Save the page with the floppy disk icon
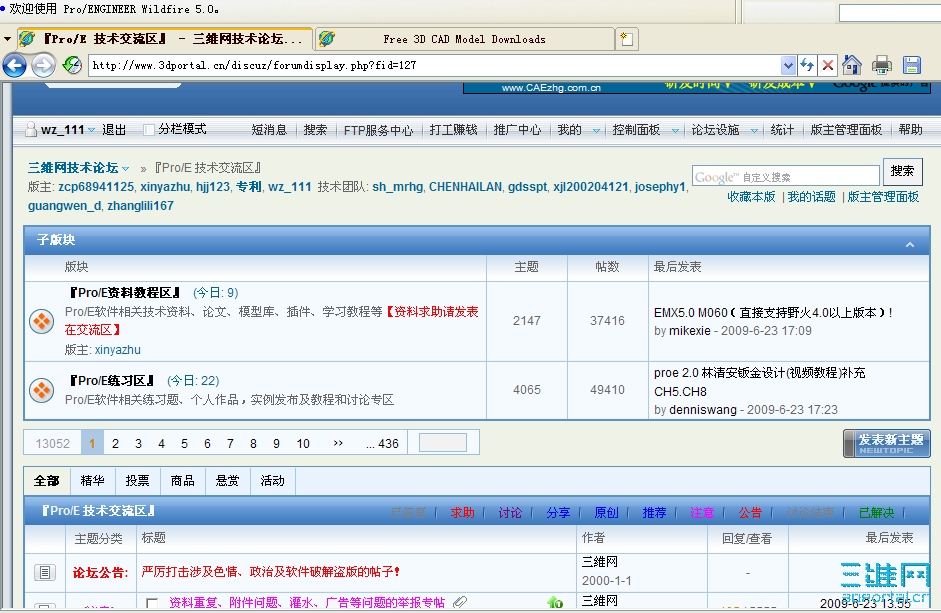 [912, 65]
